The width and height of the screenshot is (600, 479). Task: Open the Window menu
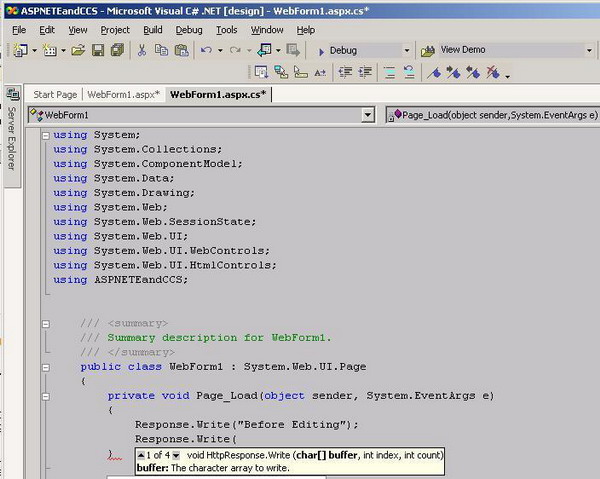[267, 30]
